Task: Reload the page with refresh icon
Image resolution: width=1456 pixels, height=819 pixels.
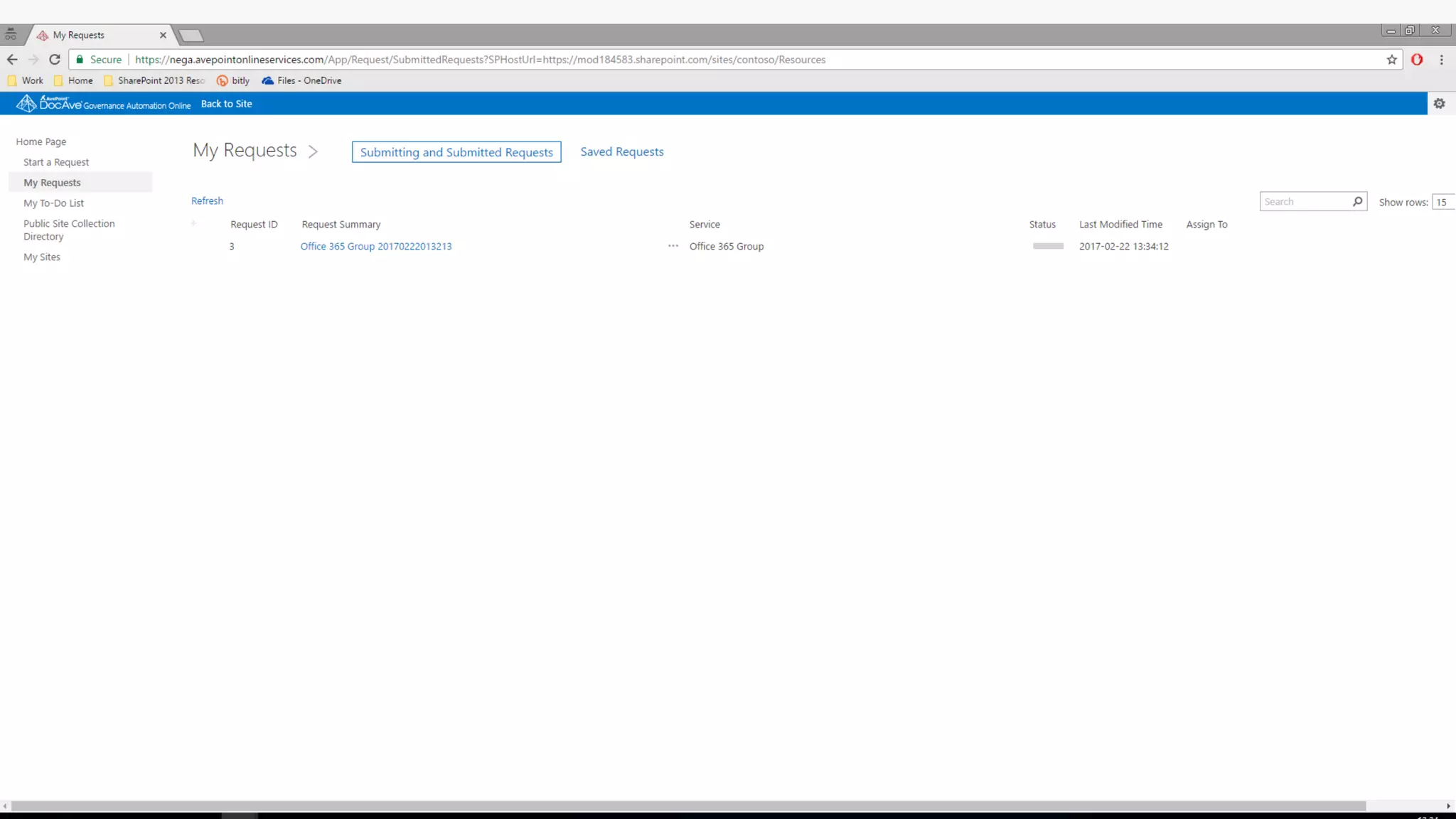Action: [x=55, y=60]
